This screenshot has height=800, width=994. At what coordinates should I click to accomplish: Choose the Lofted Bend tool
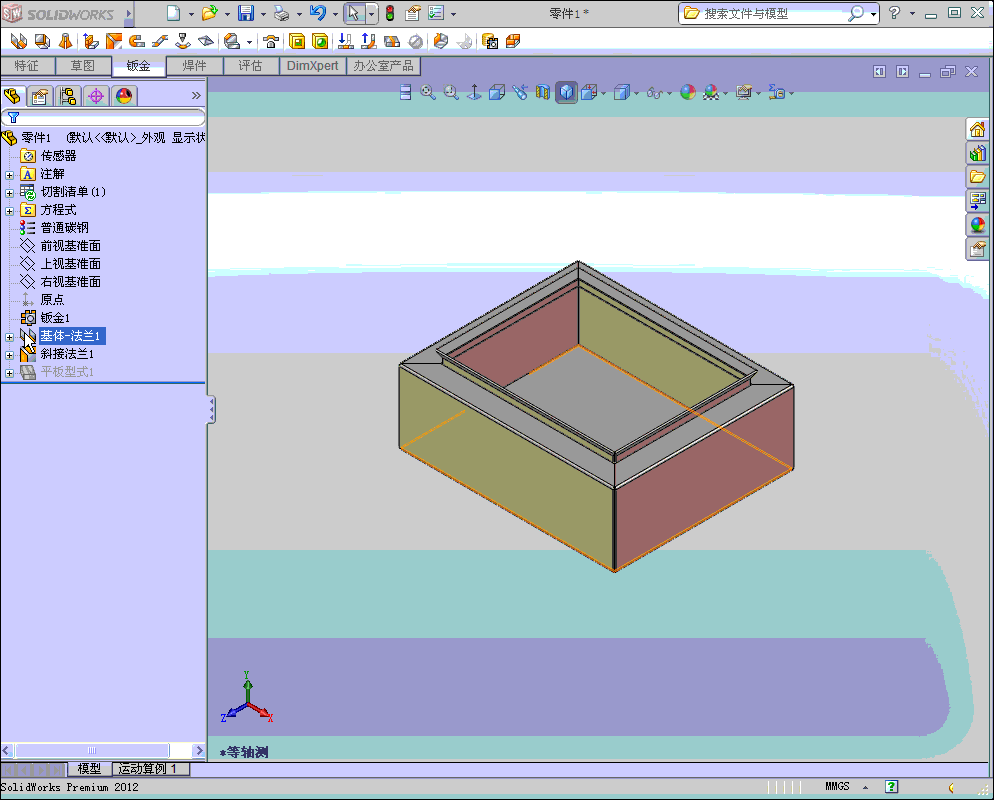pos(65,41)
